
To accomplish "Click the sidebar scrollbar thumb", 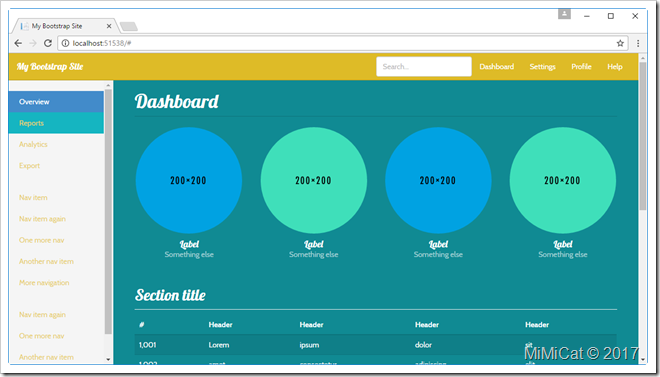I will coord(108,212).
